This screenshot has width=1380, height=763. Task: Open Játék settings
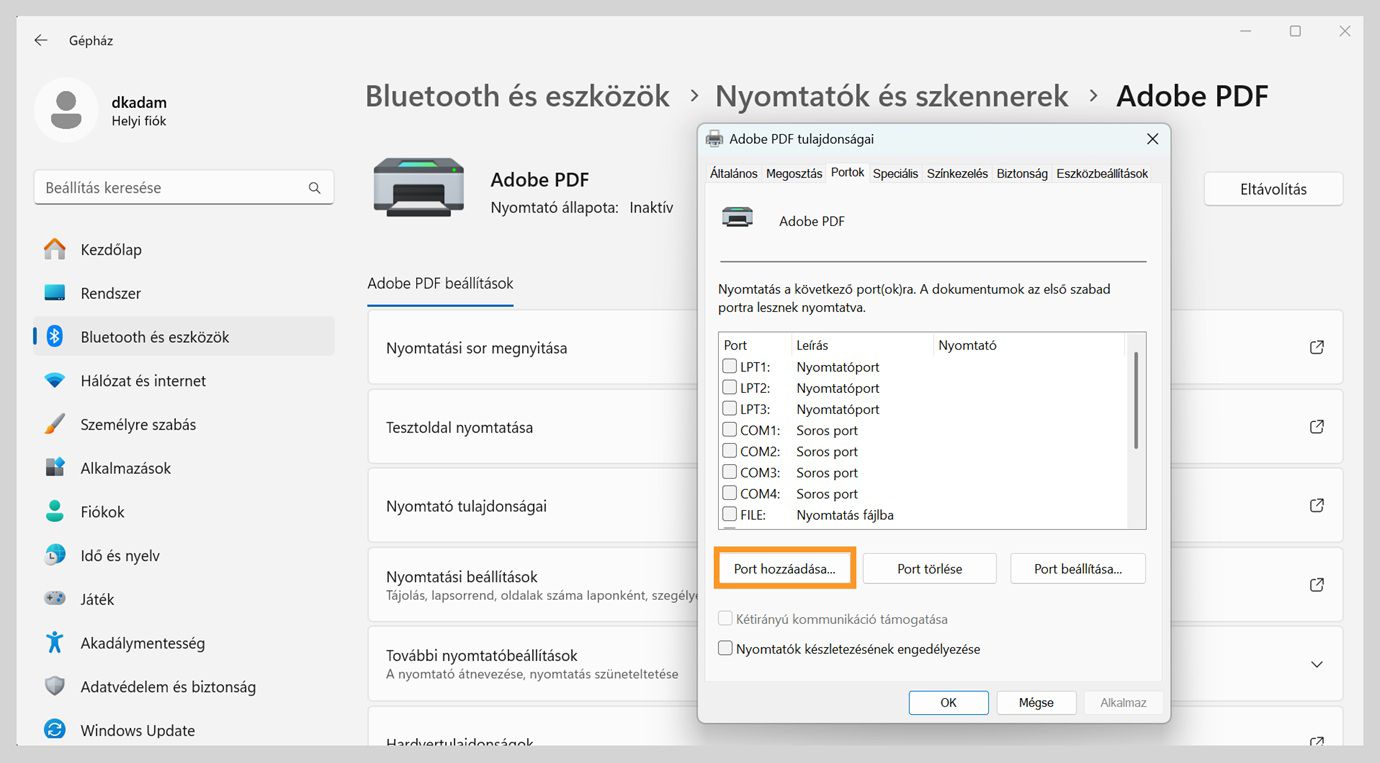pyautogui.click(x=103, y=598)
